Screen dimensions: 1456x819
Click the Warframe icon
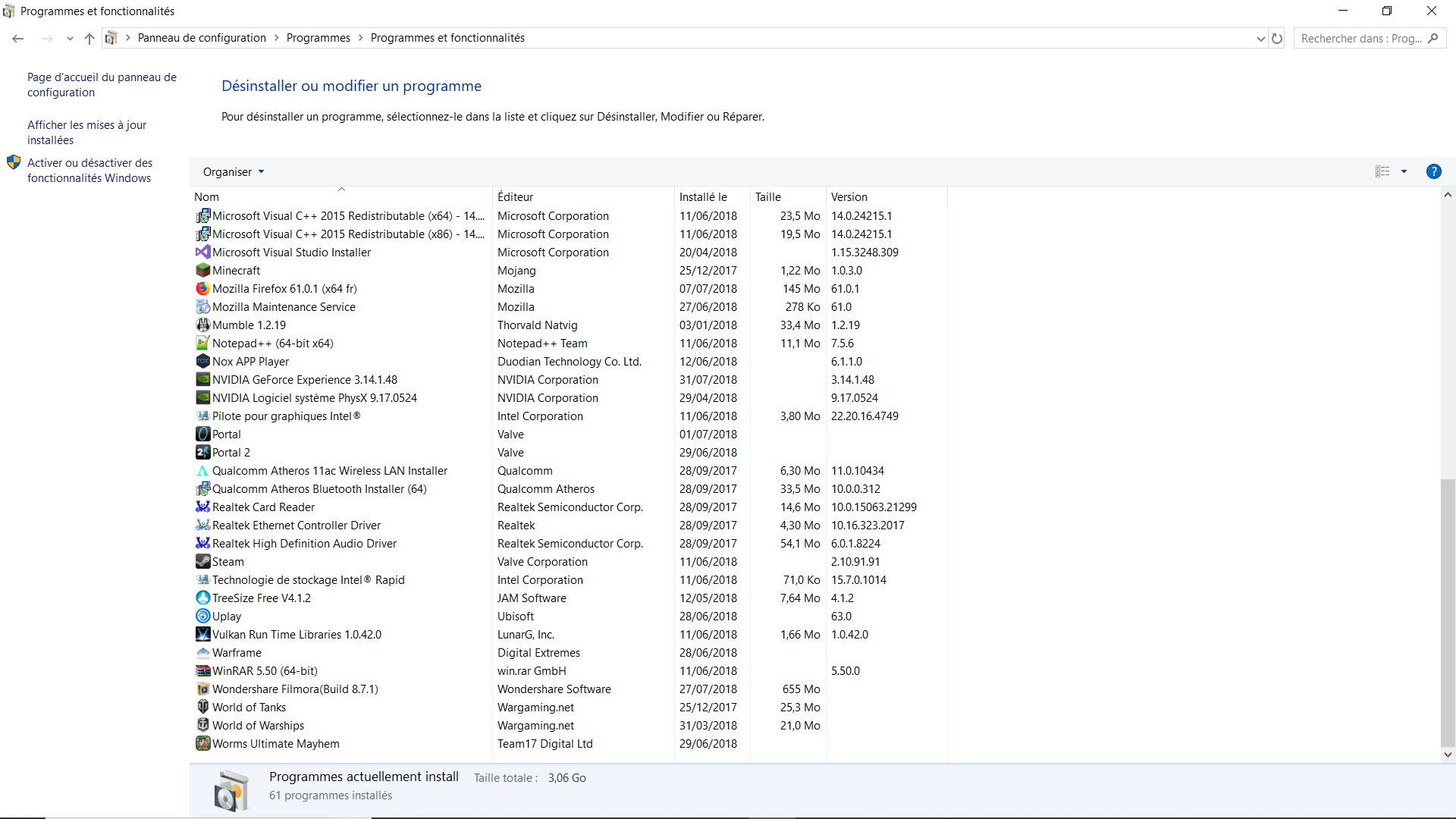click(202, 653)
